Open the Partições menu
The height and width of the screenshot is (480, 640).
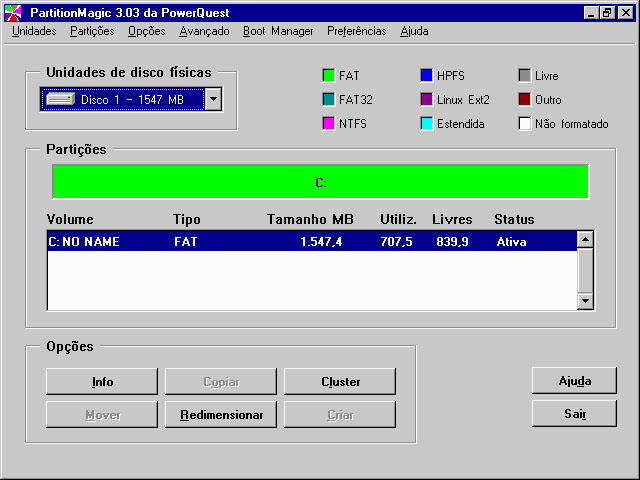pos(92,31)
